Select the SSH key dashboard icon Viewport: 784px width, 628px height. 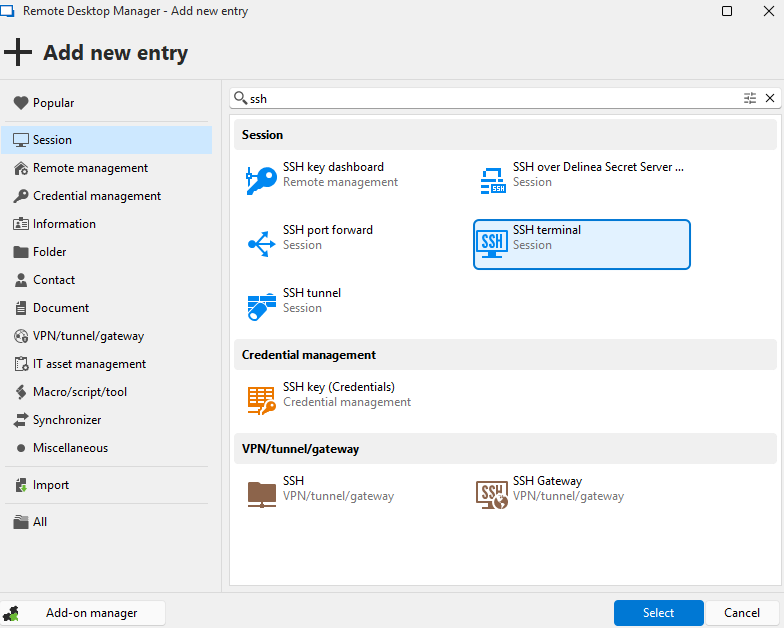[x=262, y=180]
